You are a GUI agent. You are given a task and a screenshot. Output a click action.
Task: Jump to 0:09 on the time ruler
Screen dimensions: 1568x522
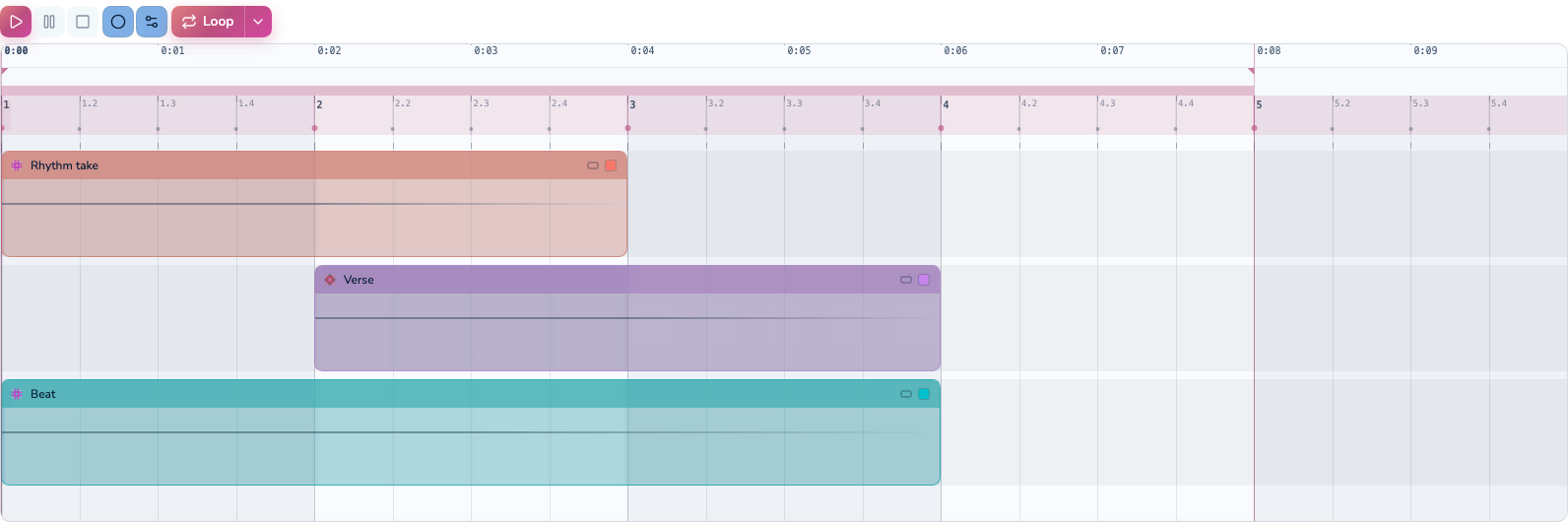point(1425,50)
